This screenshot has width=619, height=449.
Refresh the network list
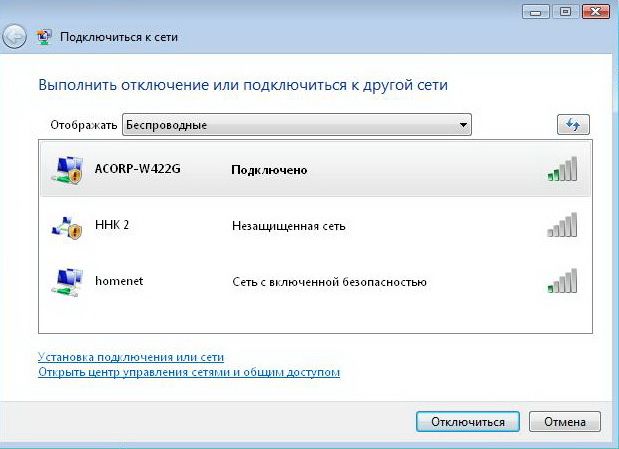click(573, 125)
